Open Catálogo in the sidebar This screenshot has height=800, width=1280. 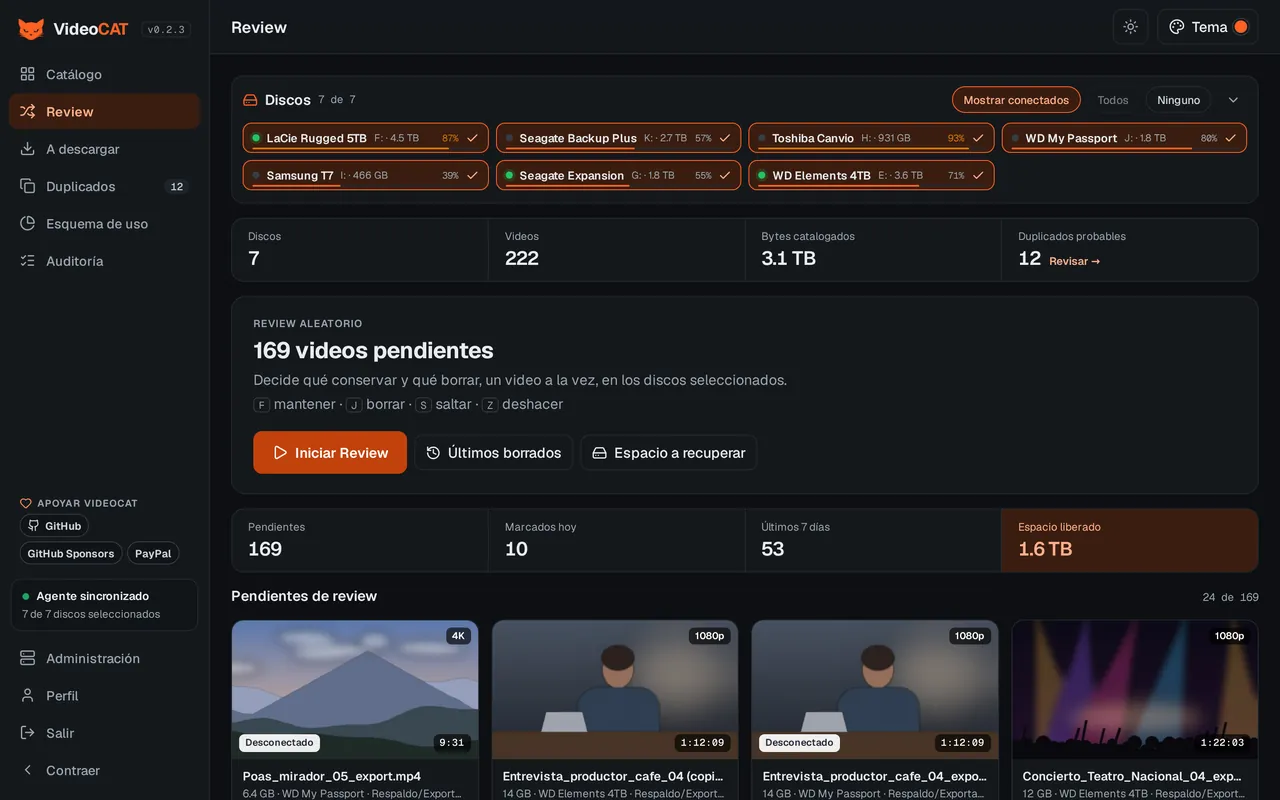[105, 74]
